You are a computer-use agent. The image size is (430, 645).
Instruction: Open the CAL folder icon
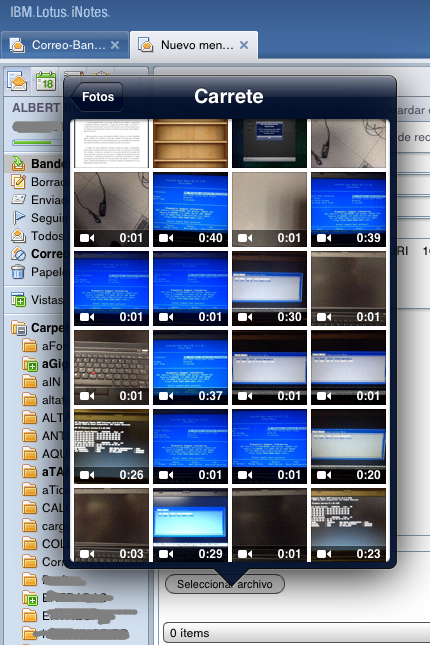coord(29,508)
